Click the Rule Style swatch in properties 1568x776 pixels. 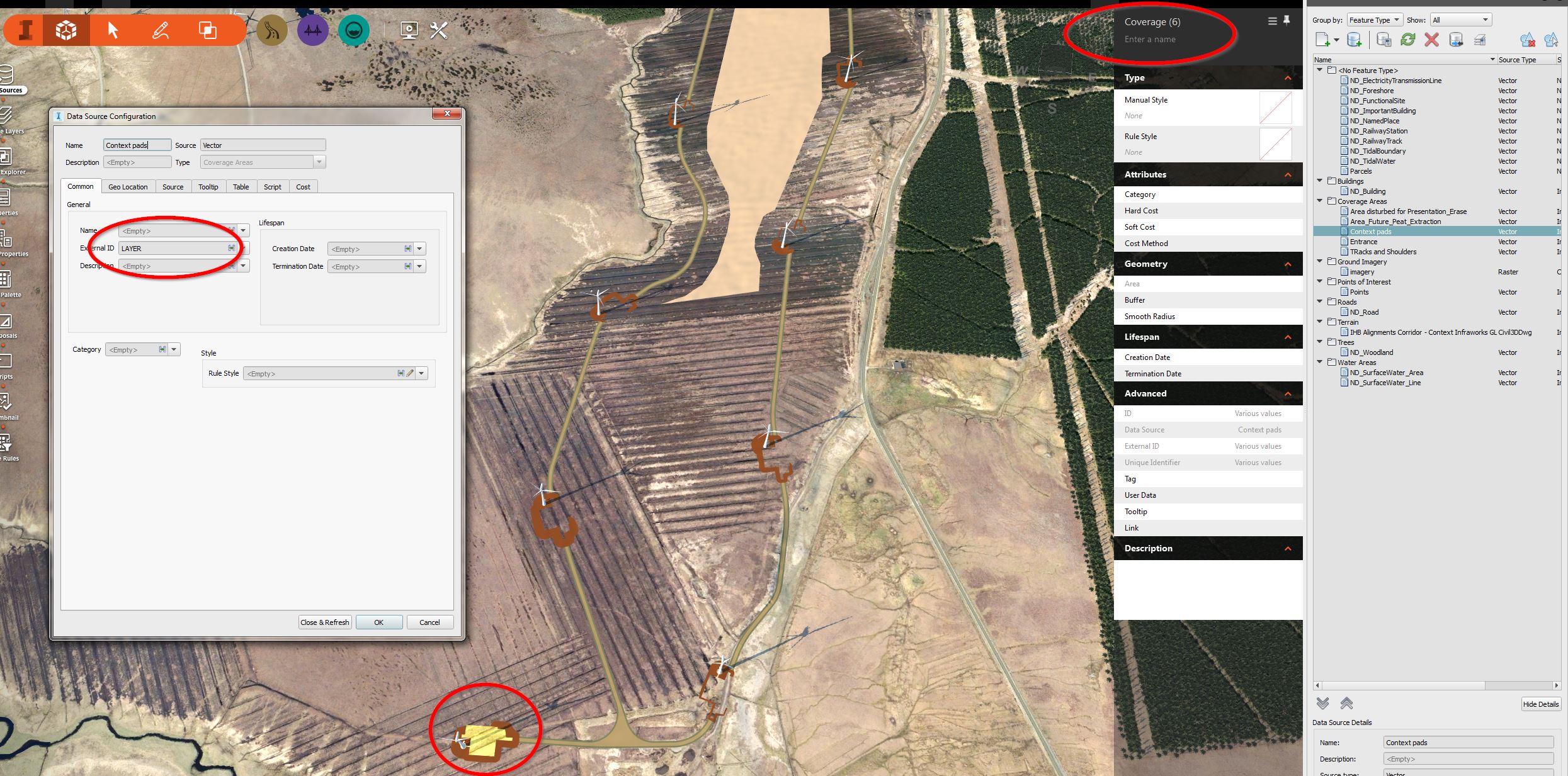pos(1276,144)
